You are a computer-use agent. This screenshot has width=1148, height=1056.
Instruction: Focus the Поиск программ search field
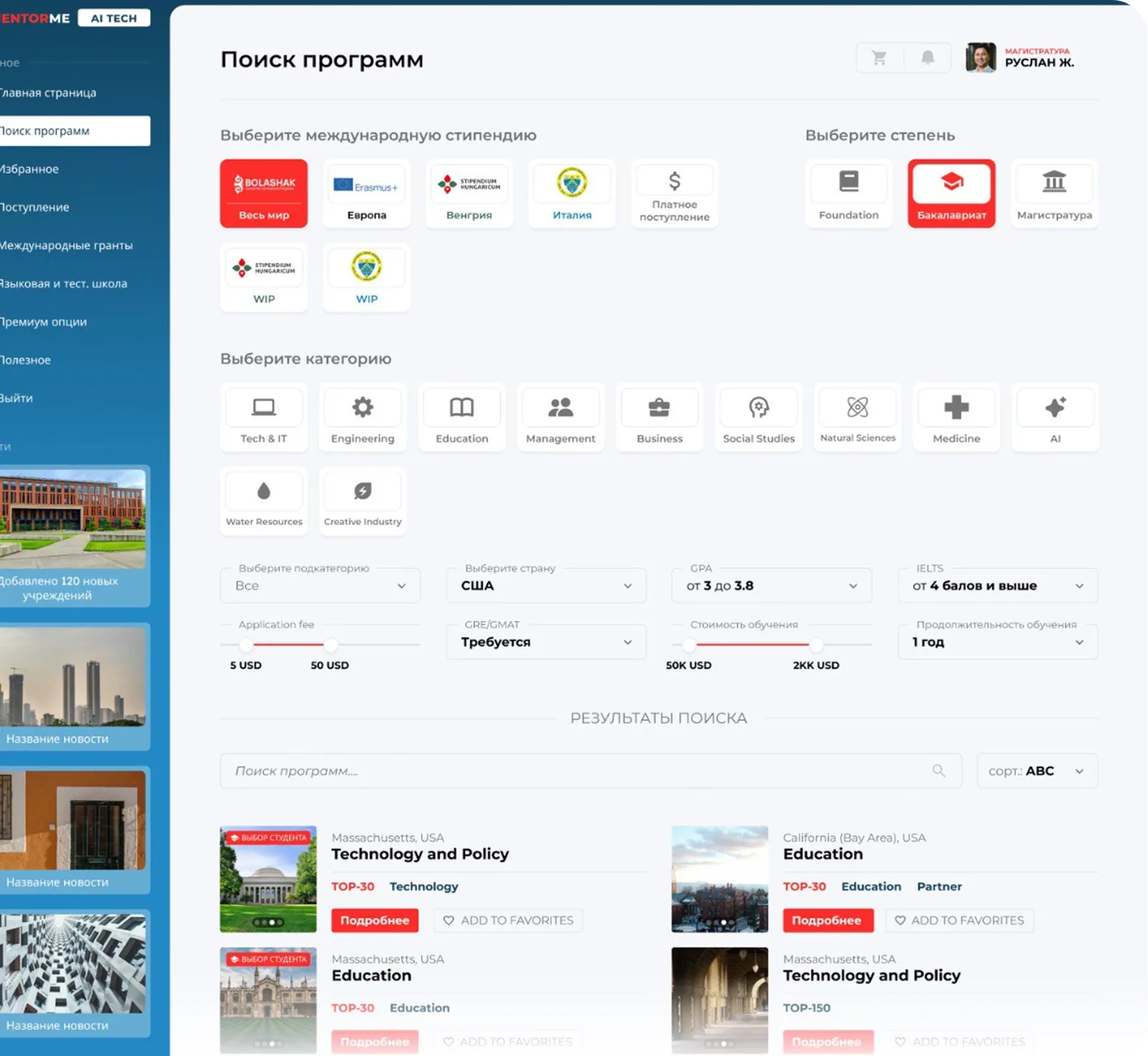(591, 771)
